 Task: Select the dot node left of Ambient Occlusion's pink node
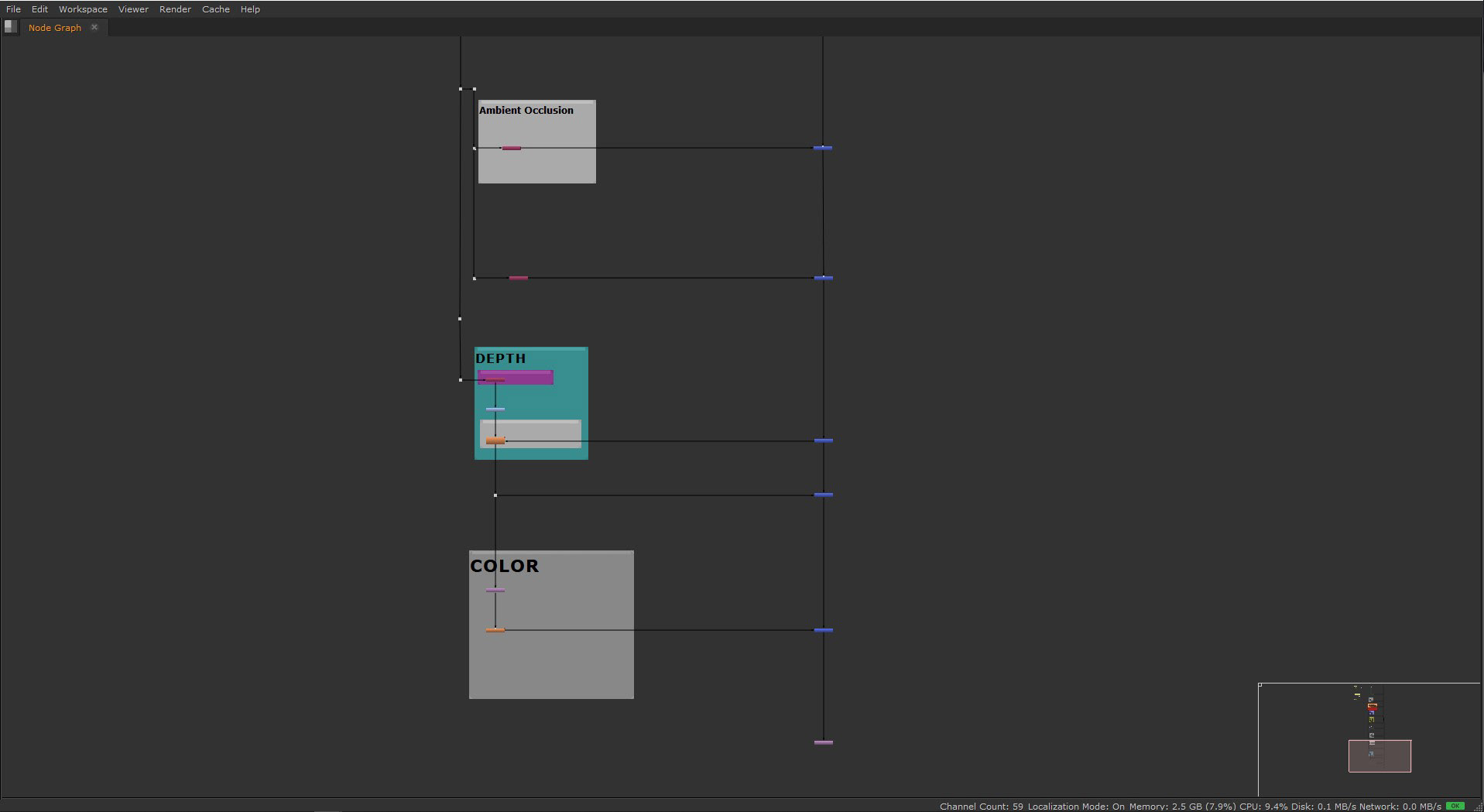(x=475, y=148)
